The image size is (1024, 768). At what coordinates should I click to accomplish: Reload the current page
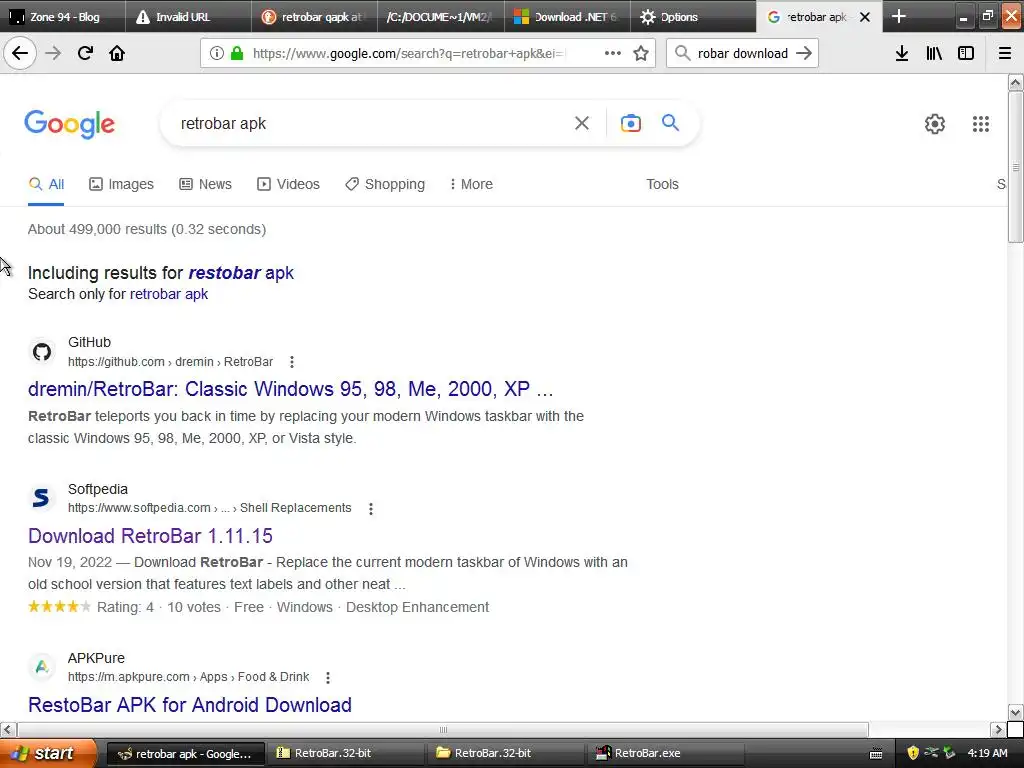(x=85, y=53)
